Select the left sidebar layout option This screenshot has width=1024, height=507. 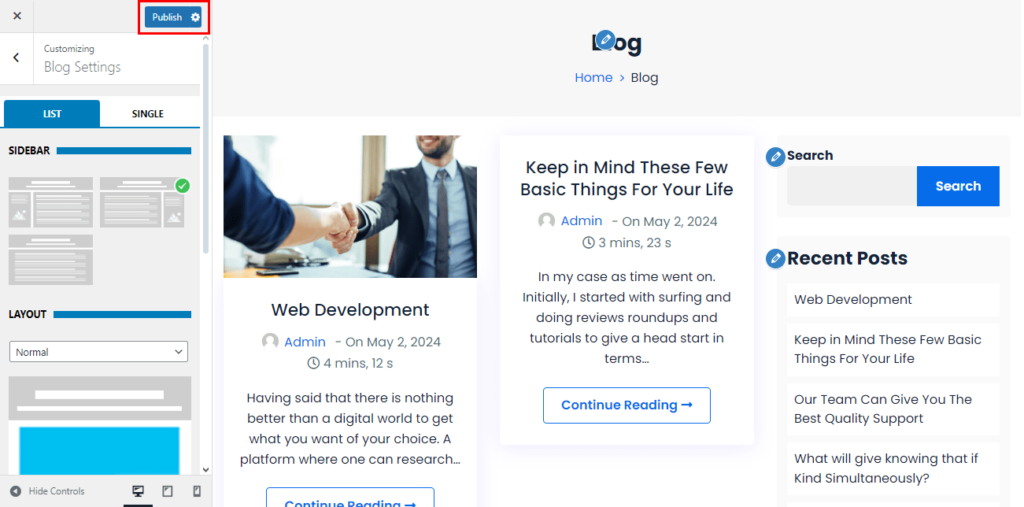point(50,202)
